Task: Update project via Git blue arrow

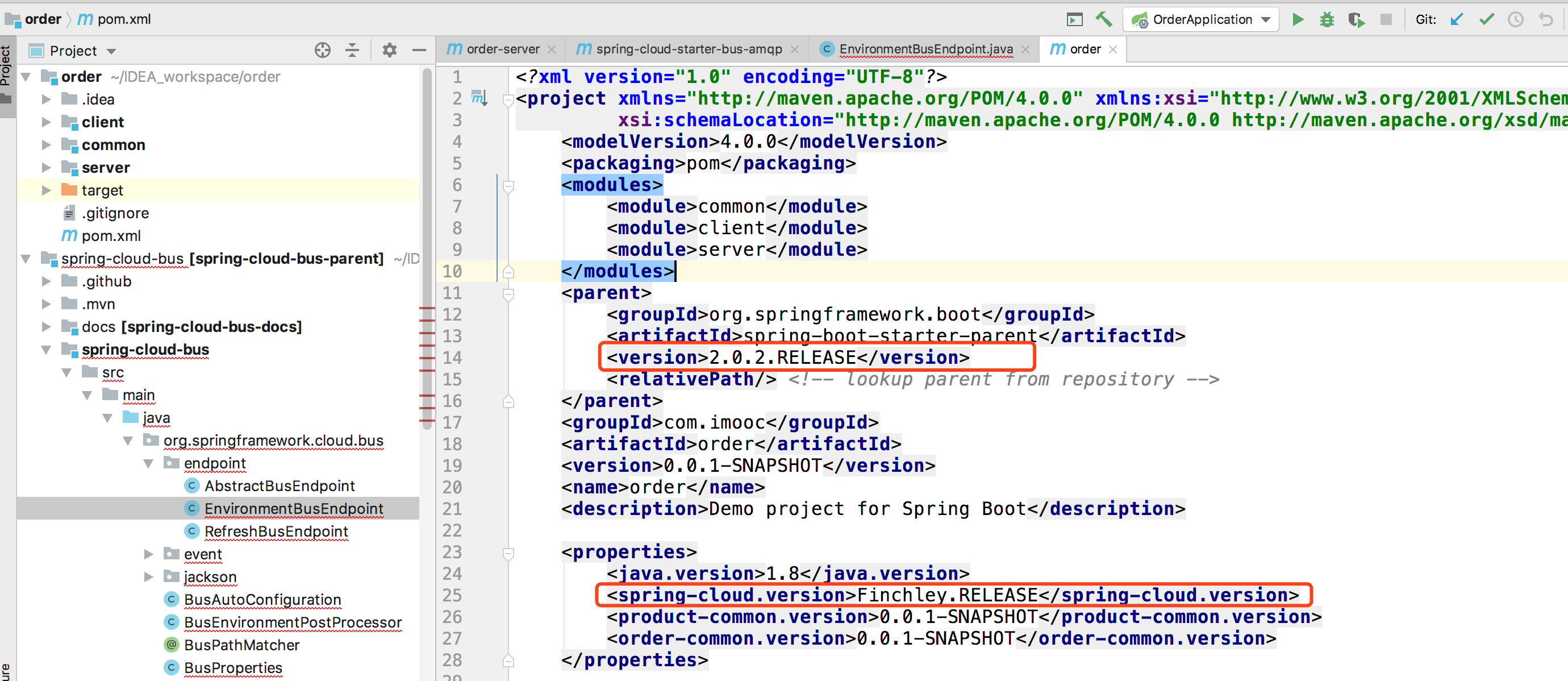Action: pos(1457,19)
